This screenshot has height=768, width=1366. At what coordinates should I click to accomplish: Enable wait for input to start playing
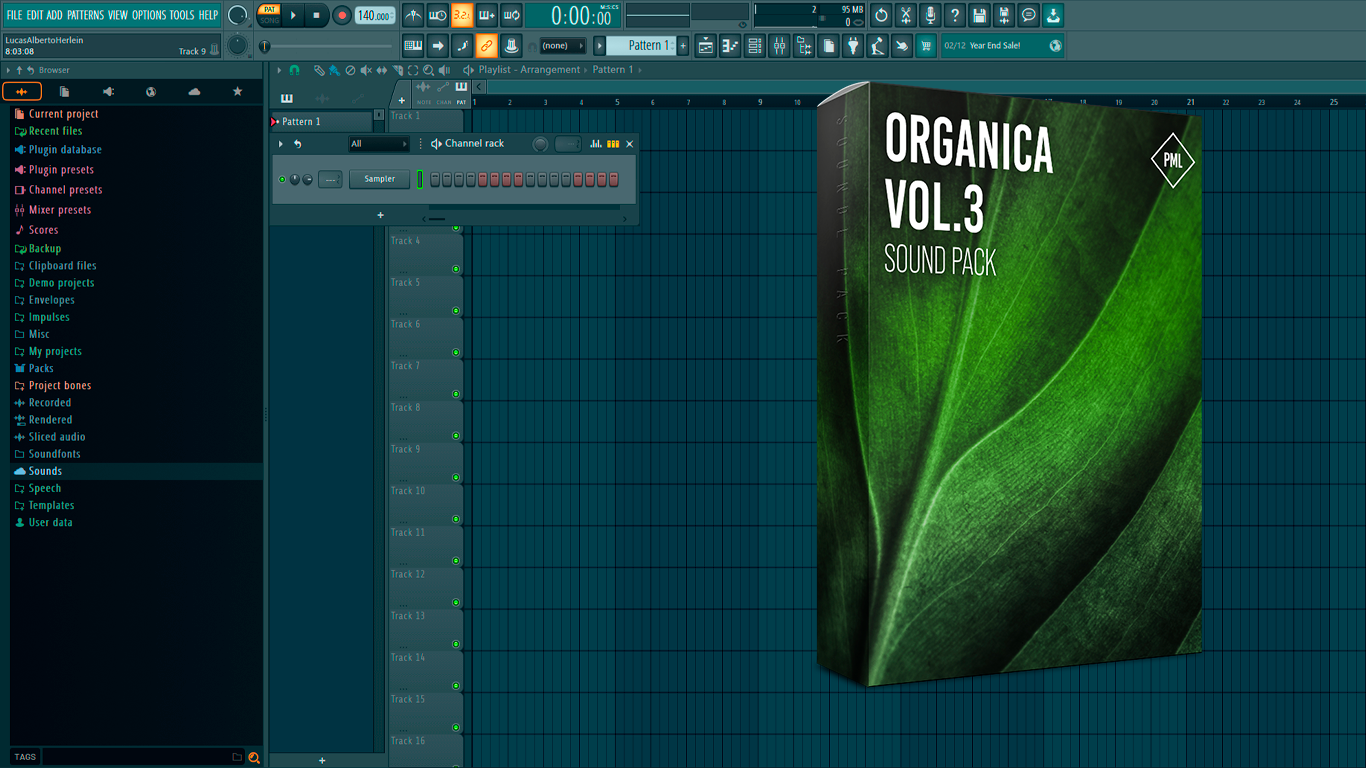tap(438, 15)
